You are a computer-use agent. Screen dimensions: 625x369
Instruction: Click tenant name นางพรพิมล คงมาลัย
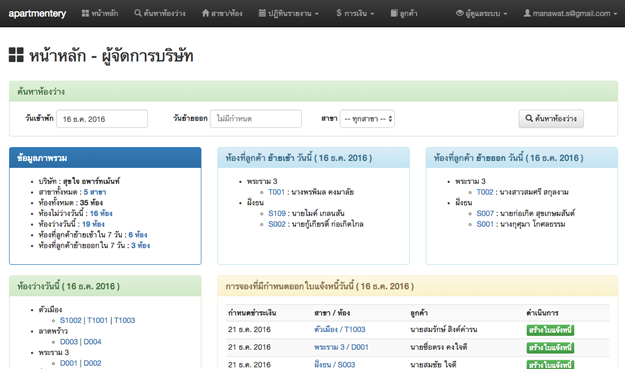pyautogui.click(x=322, y=192)
